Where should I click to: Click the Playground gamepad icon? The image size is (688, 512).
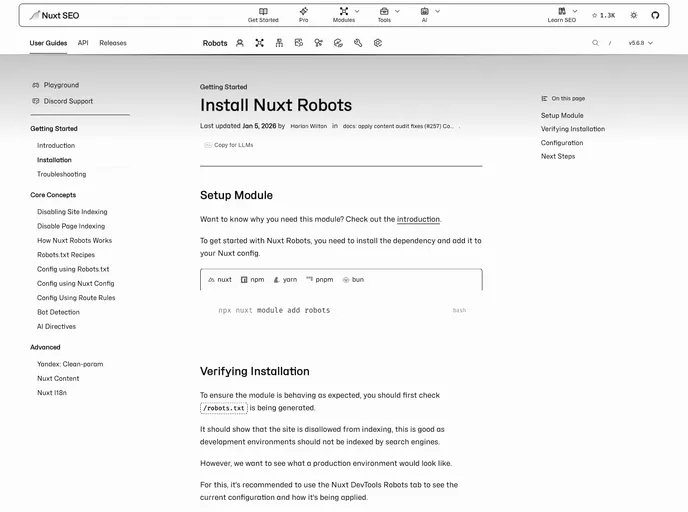click(36, 85)
